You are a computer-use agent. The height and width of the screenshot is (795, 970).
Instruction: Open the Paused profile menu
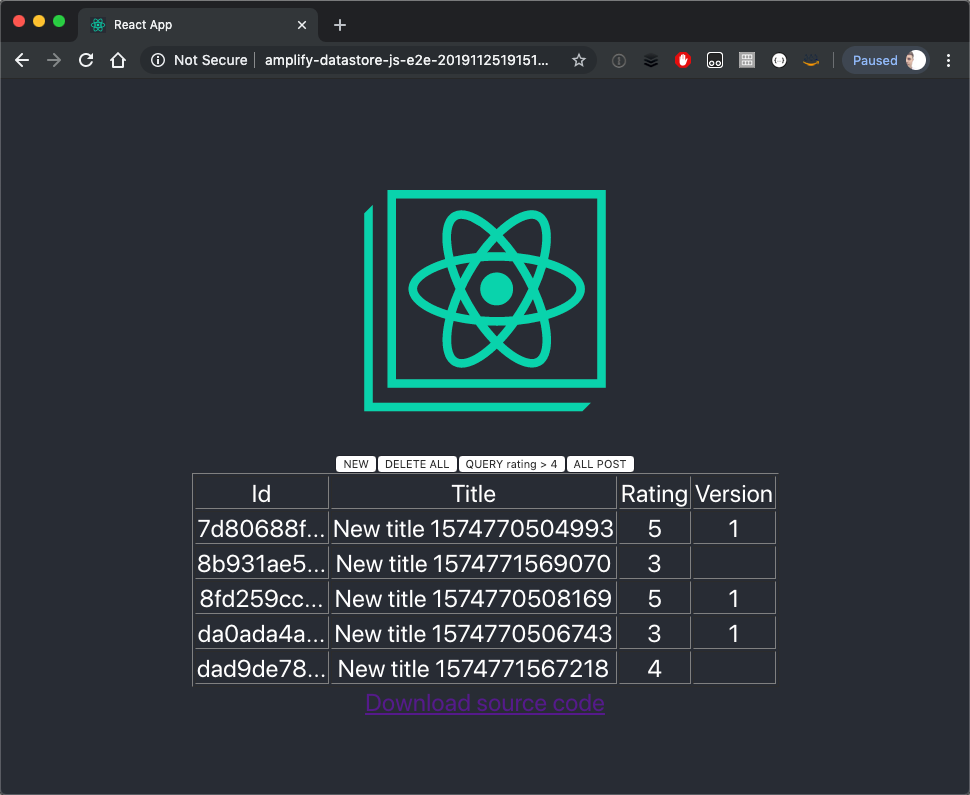pyautogui.click(x=885, y=60)
